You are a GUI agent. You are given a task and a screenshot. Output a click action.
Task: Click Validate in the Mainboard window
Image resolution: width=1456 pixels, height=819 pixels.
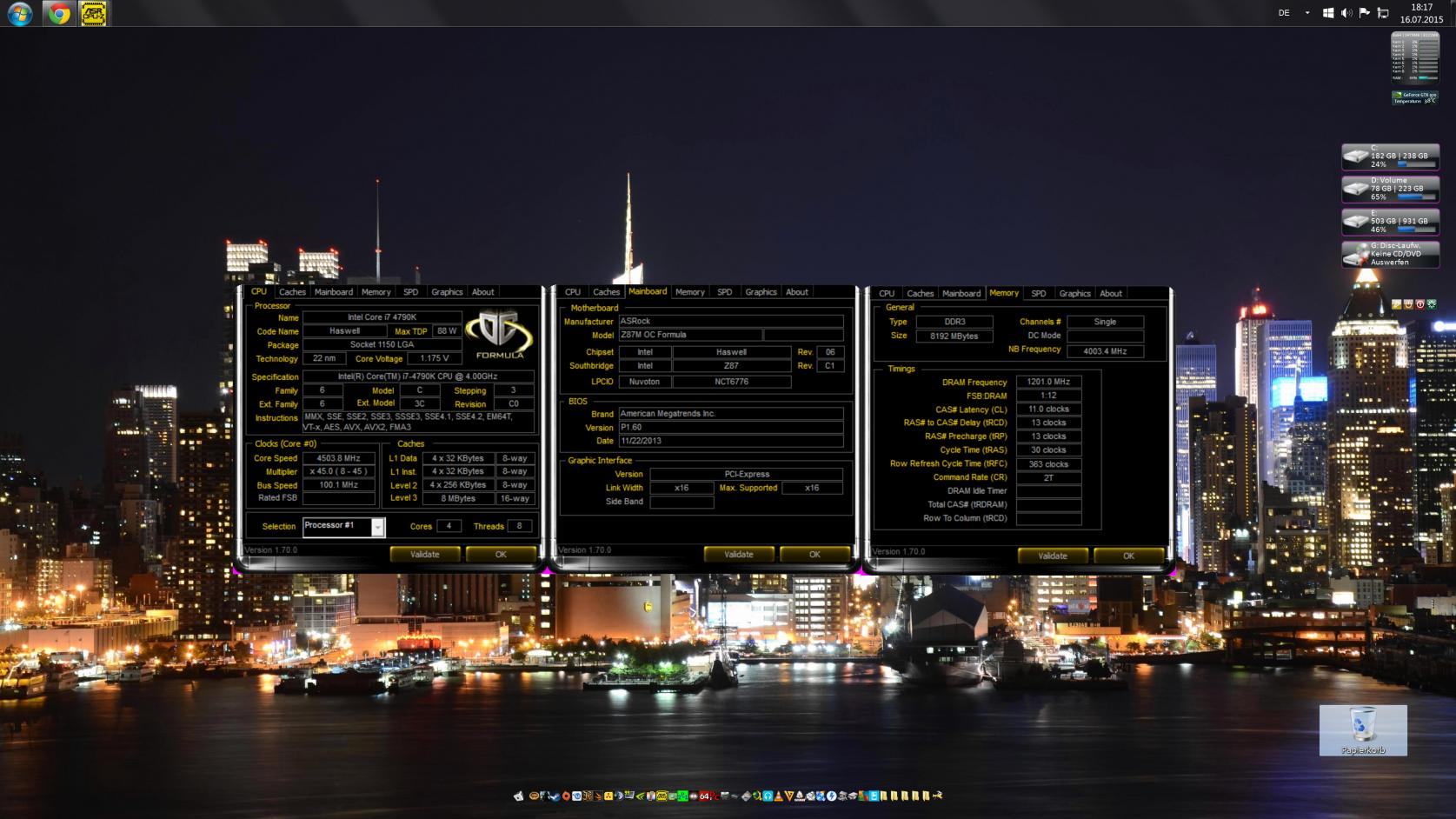pyautogui.click(x=739, y=555)
